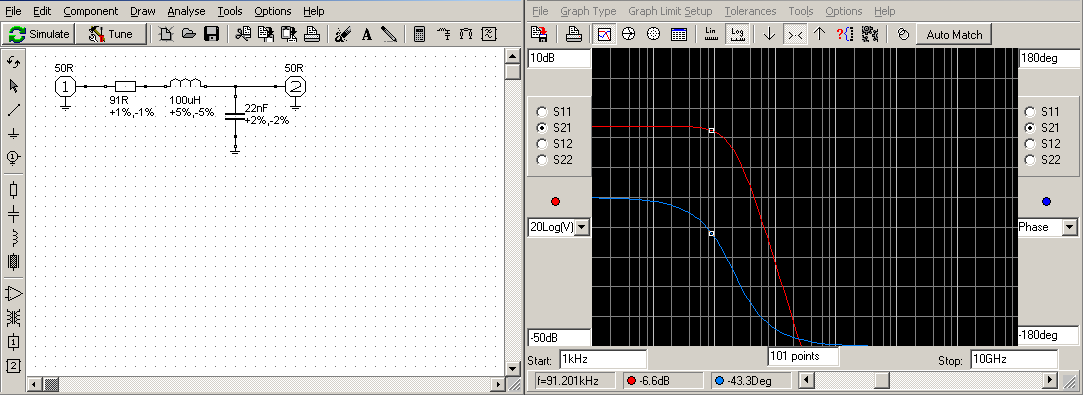Place a transformer component
The height and width of the screenshot is (395, 1083).
[13, 318]
